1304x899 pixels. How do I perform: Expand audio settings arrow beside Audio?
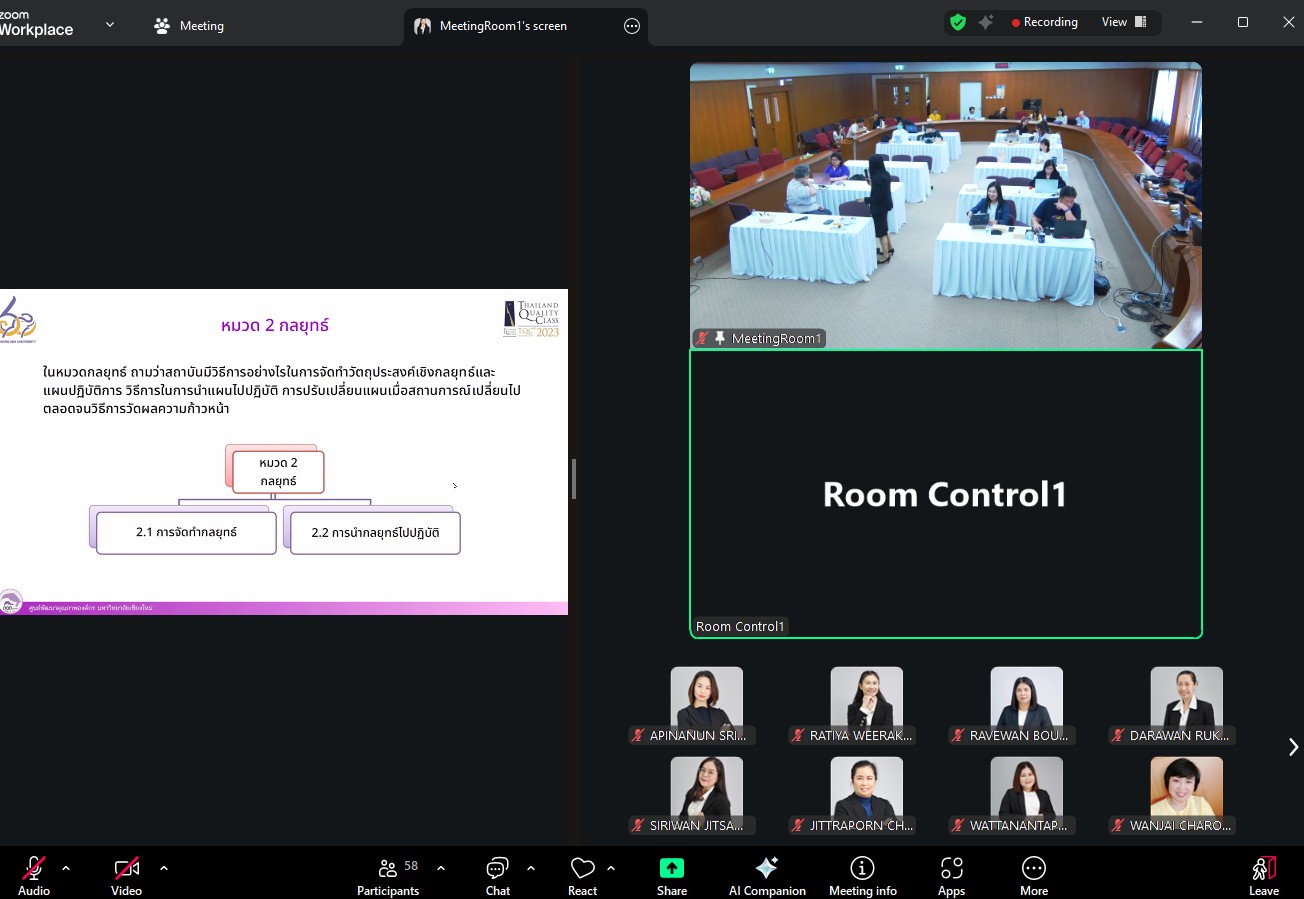66,868
